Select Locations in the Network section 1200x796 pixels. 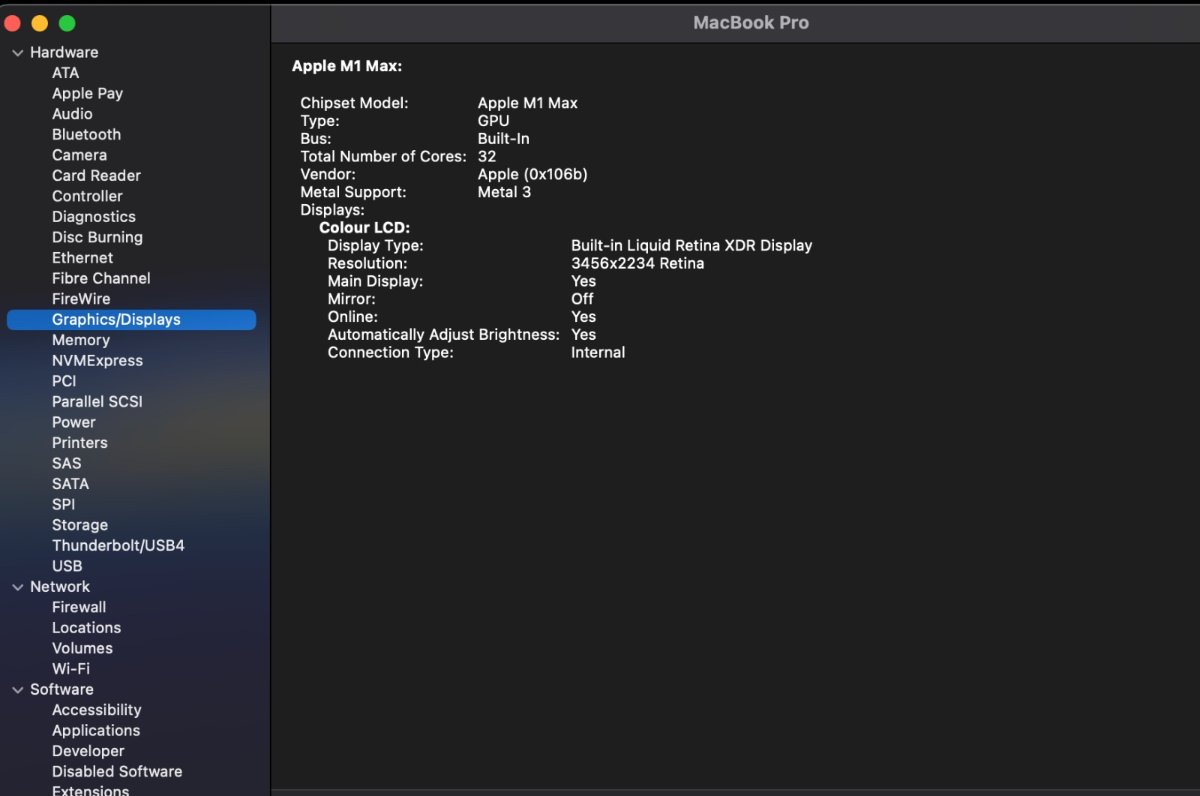pos(86,628)
